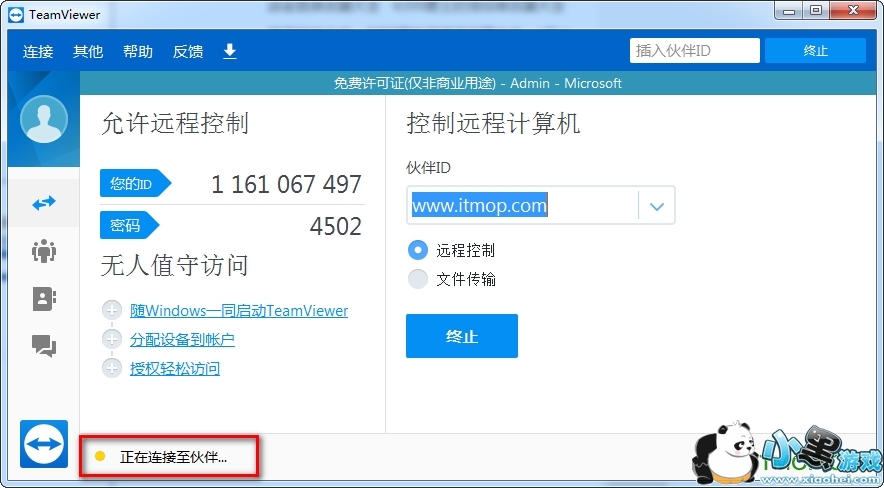Click the TeamViewer title bar app icon

click(x=16, y=14)
